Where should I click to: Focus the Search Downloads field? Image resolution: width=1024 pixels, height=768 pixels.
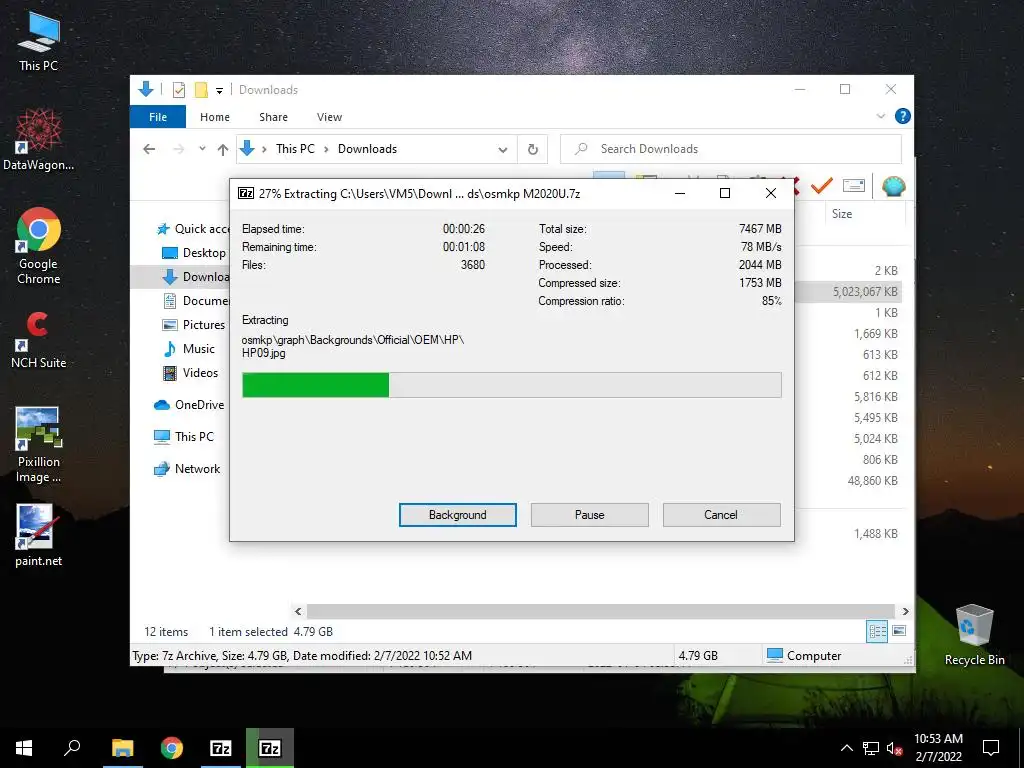click(x=731, y=149)
